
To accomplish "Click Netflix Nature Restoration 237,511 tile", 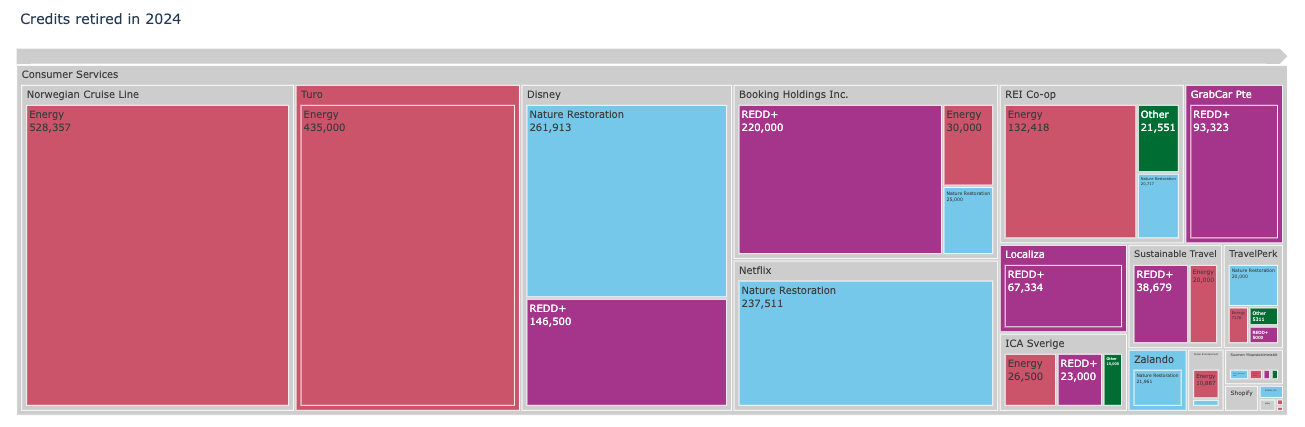I will pos(865,343).
